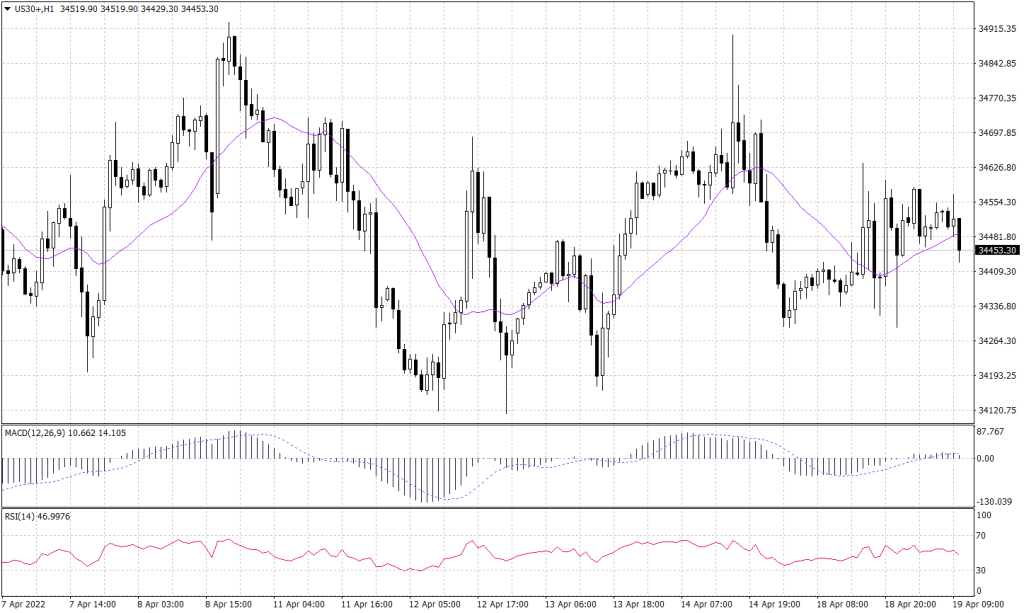Click the 12 Apr 05:00 time label
Viewport: 1024px width, 613px height.
[x=434, y=605]
